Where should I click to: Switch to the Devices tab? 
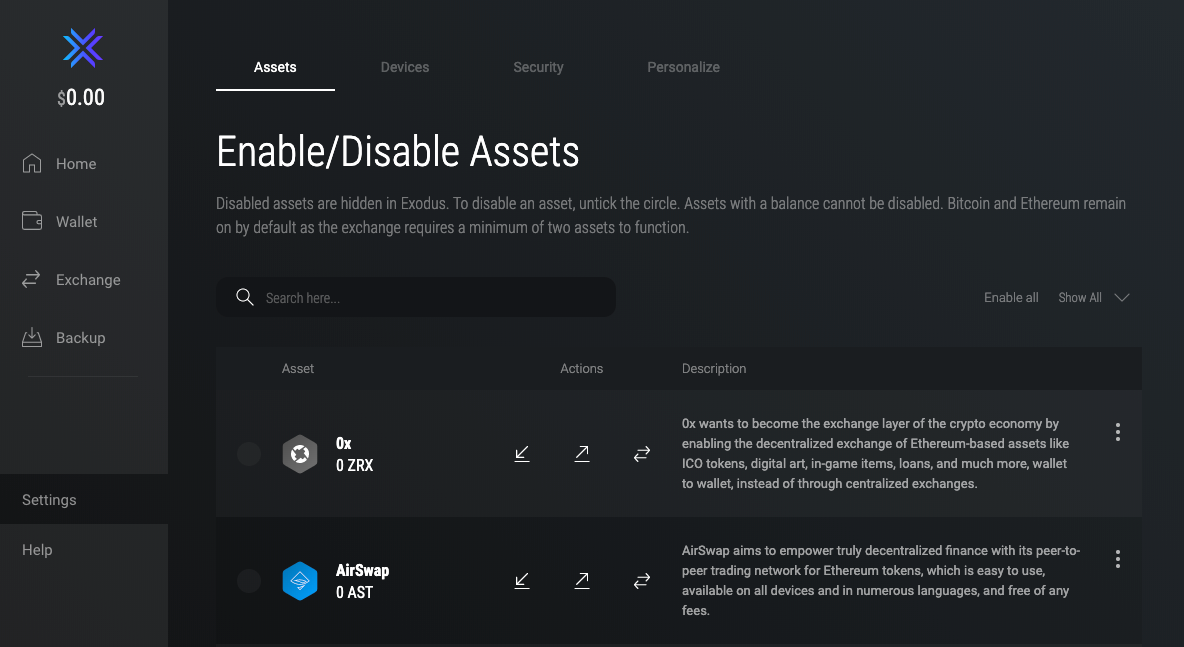[x=405, y=67]
